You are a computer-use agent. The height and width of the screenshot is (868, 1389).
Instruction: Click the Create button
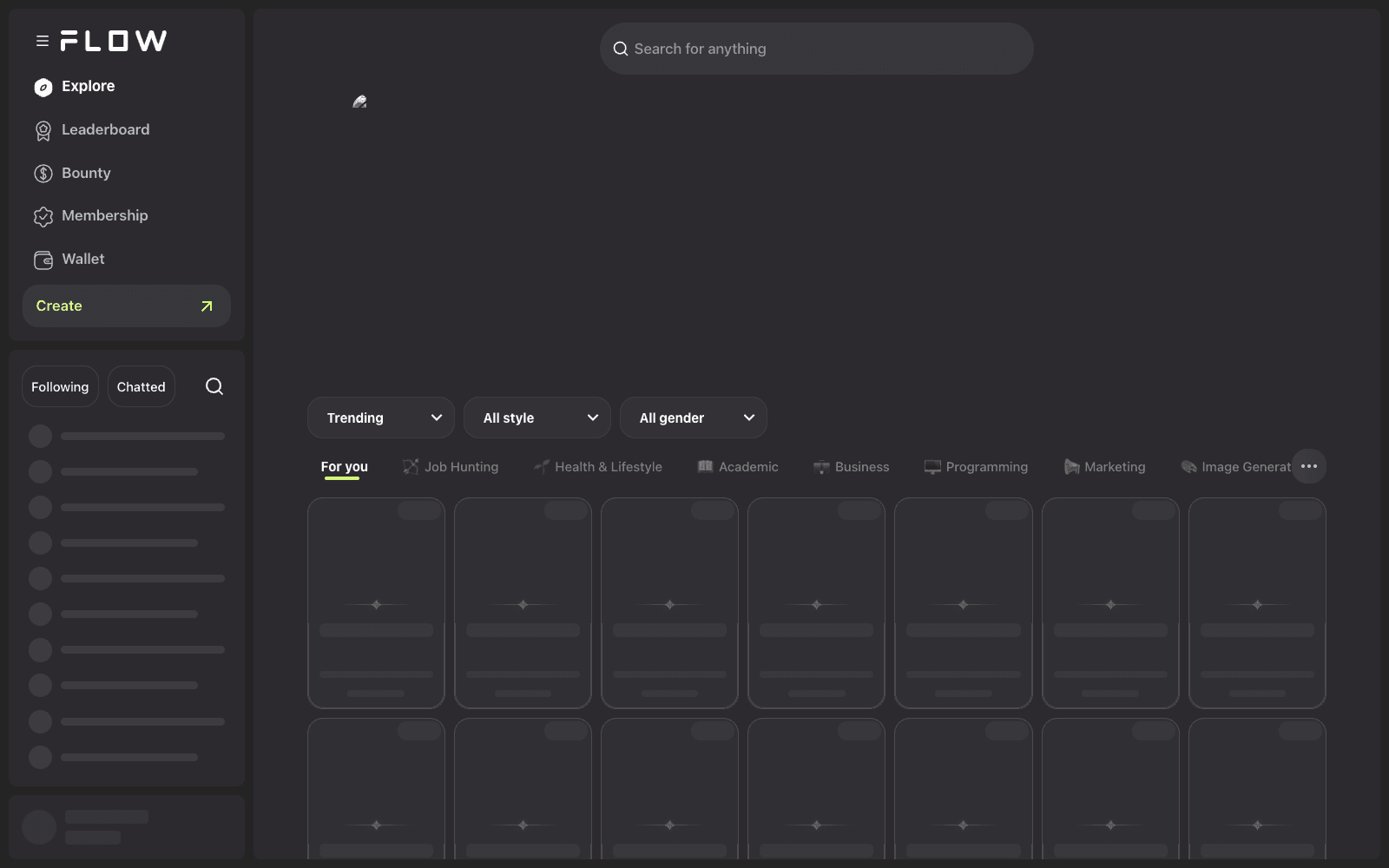click(127, 306)
